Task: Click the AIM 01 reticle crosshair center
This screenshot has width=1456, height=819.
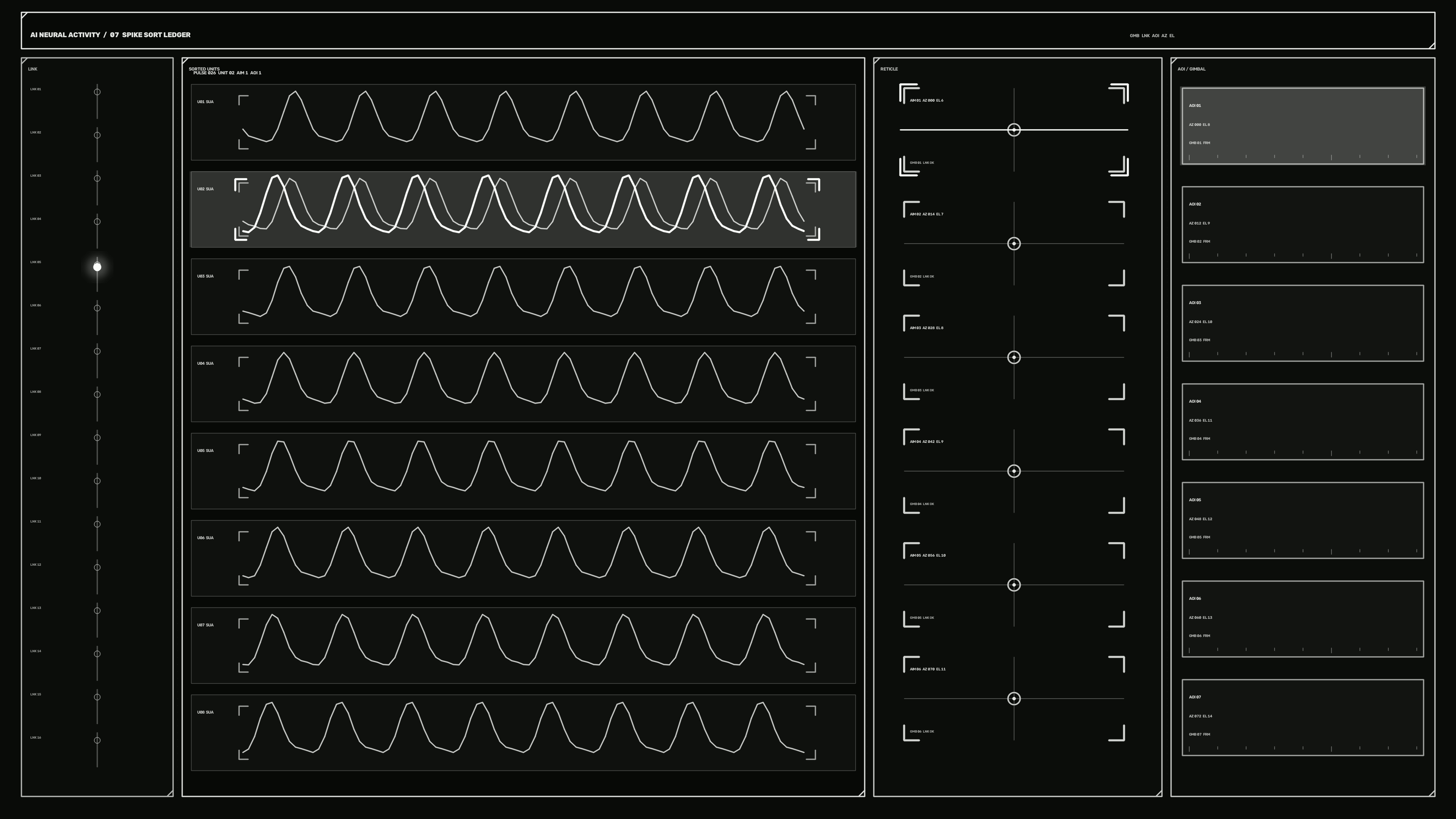Action: [x=1014, y=130]
